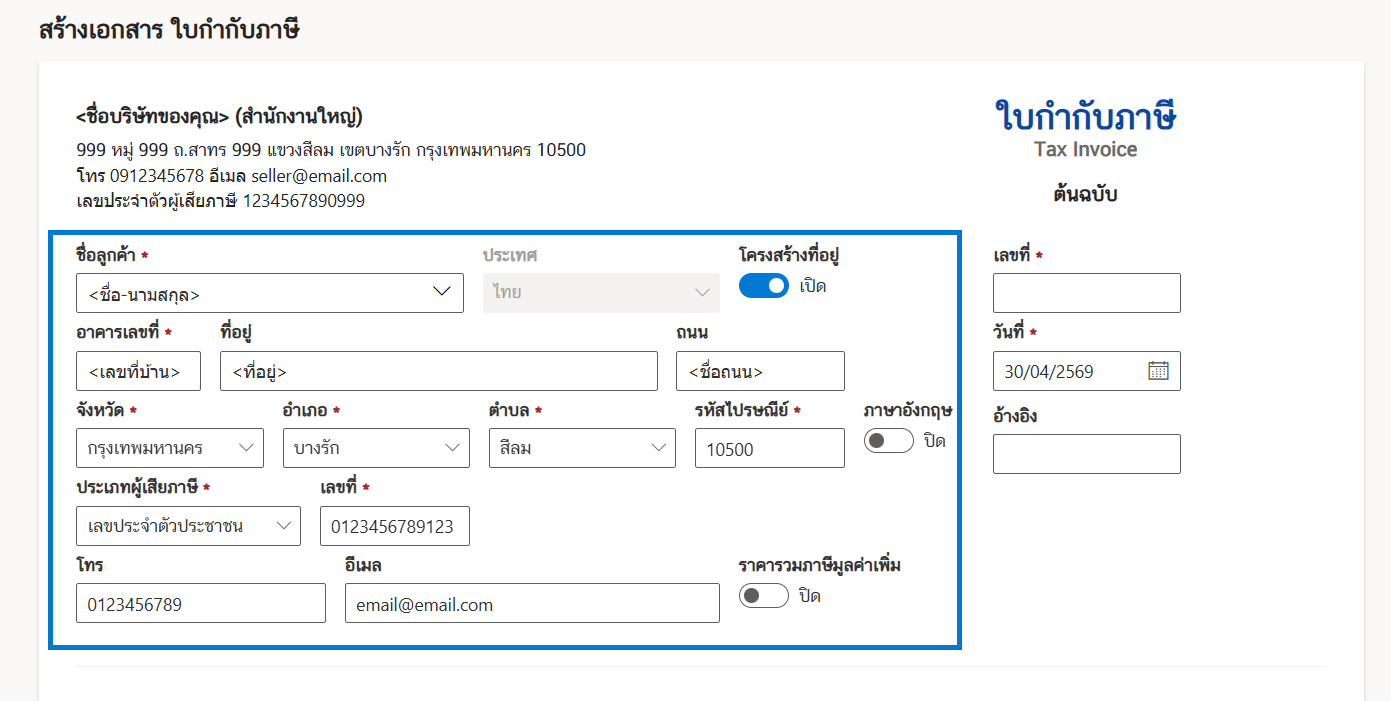The width and height of the screenshot is (1391, 701).
Task: Turn on ราคารวมภาษีมูลค่าเพิ่ม toggle
Action: point(764,596)
